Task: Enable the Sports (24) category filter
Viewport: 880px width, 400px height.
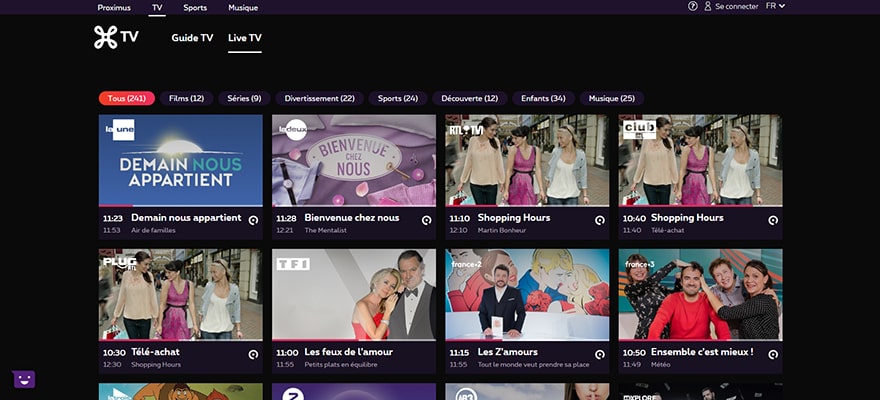Action: point(397,98)
